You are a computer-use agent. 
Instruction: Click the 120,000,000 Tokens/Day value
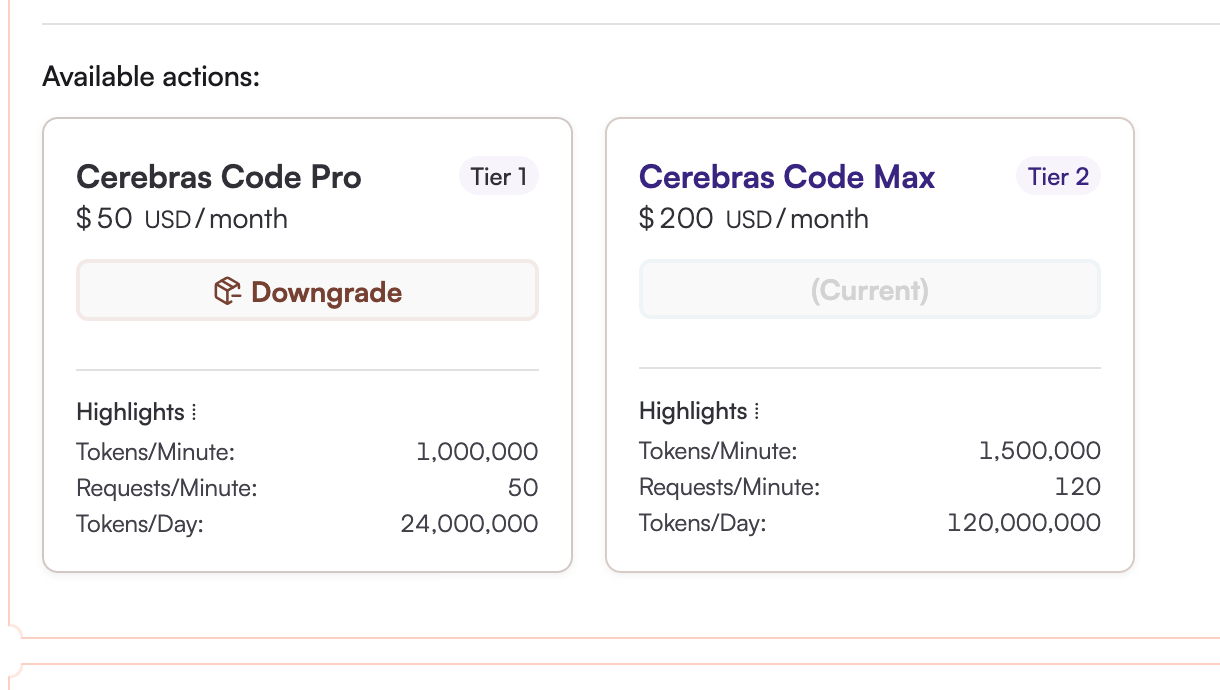tap(1023, 522)
